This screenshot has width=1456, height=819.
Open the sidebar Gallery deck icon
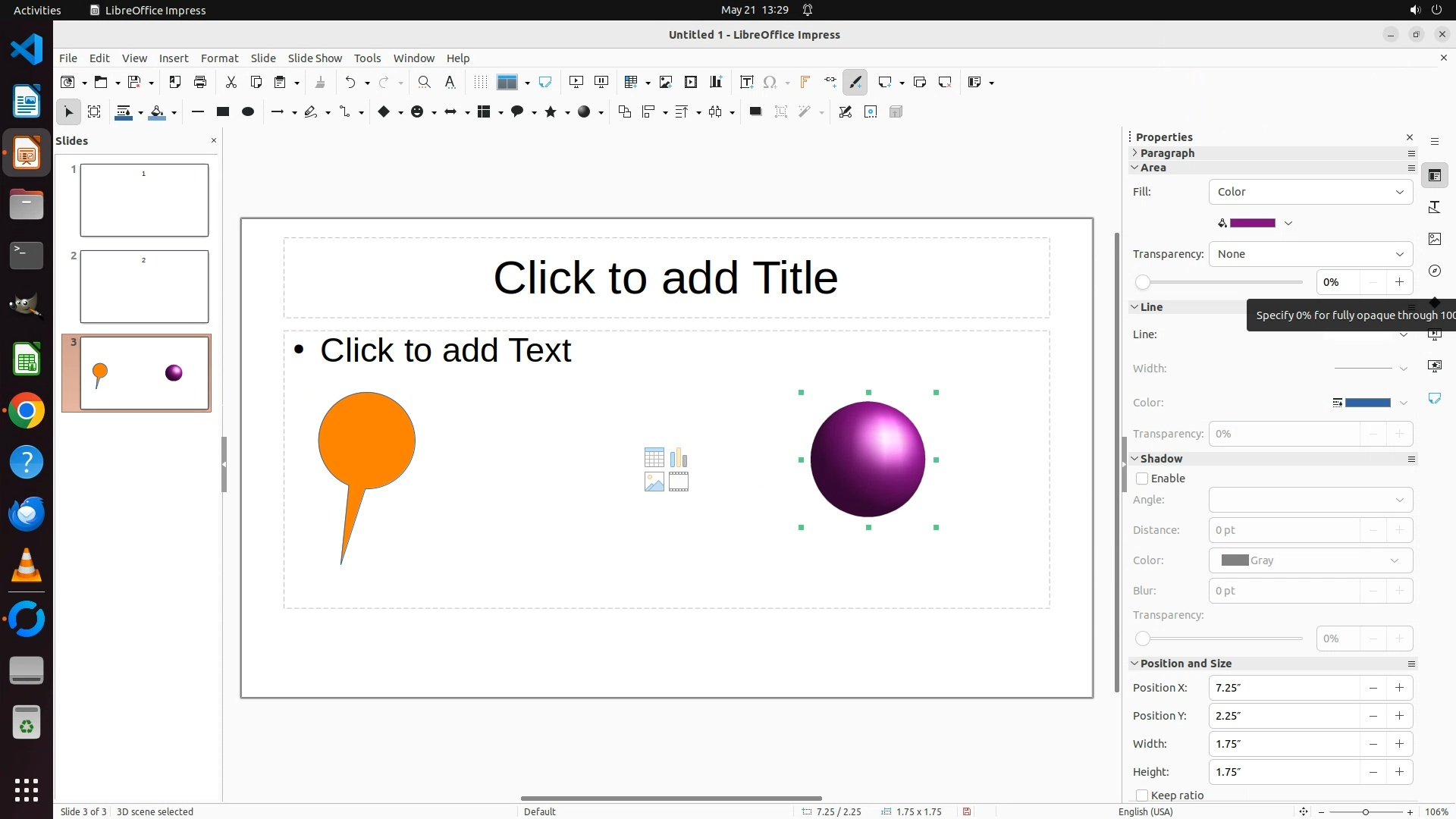point(1434,239)
